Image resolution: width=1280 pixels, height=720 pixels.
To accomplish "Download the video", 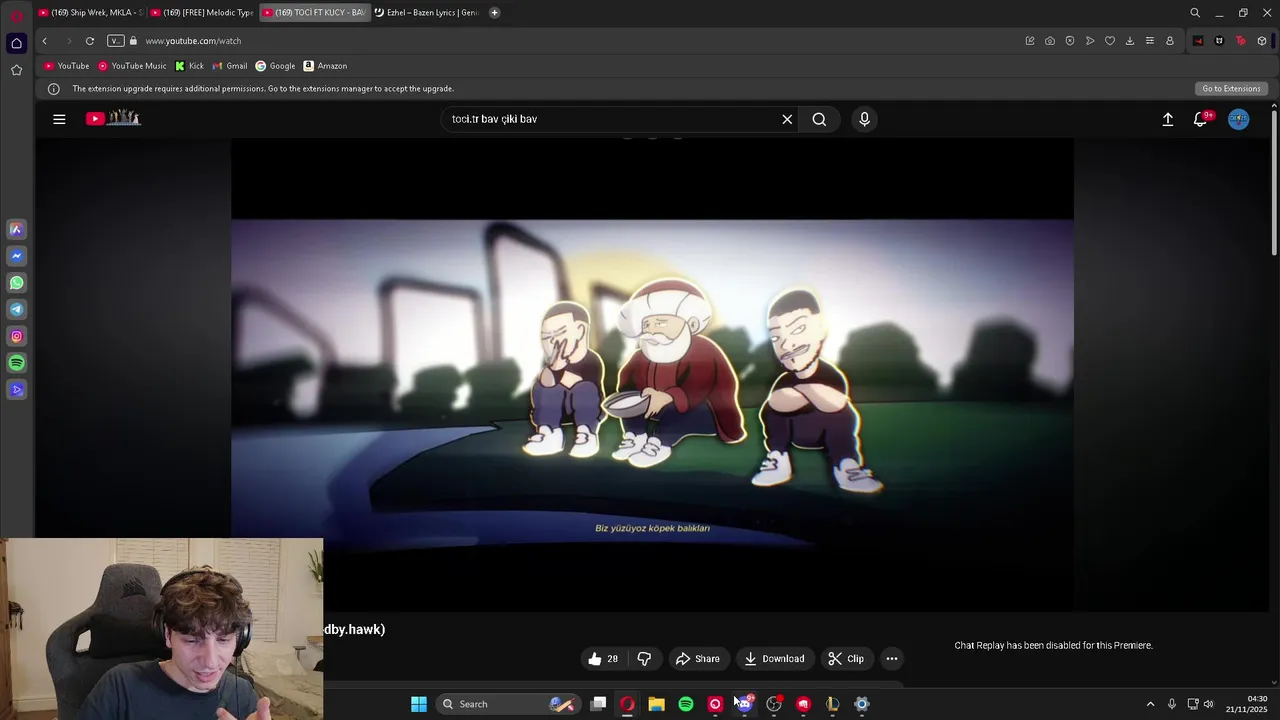I will click(774, 658).
